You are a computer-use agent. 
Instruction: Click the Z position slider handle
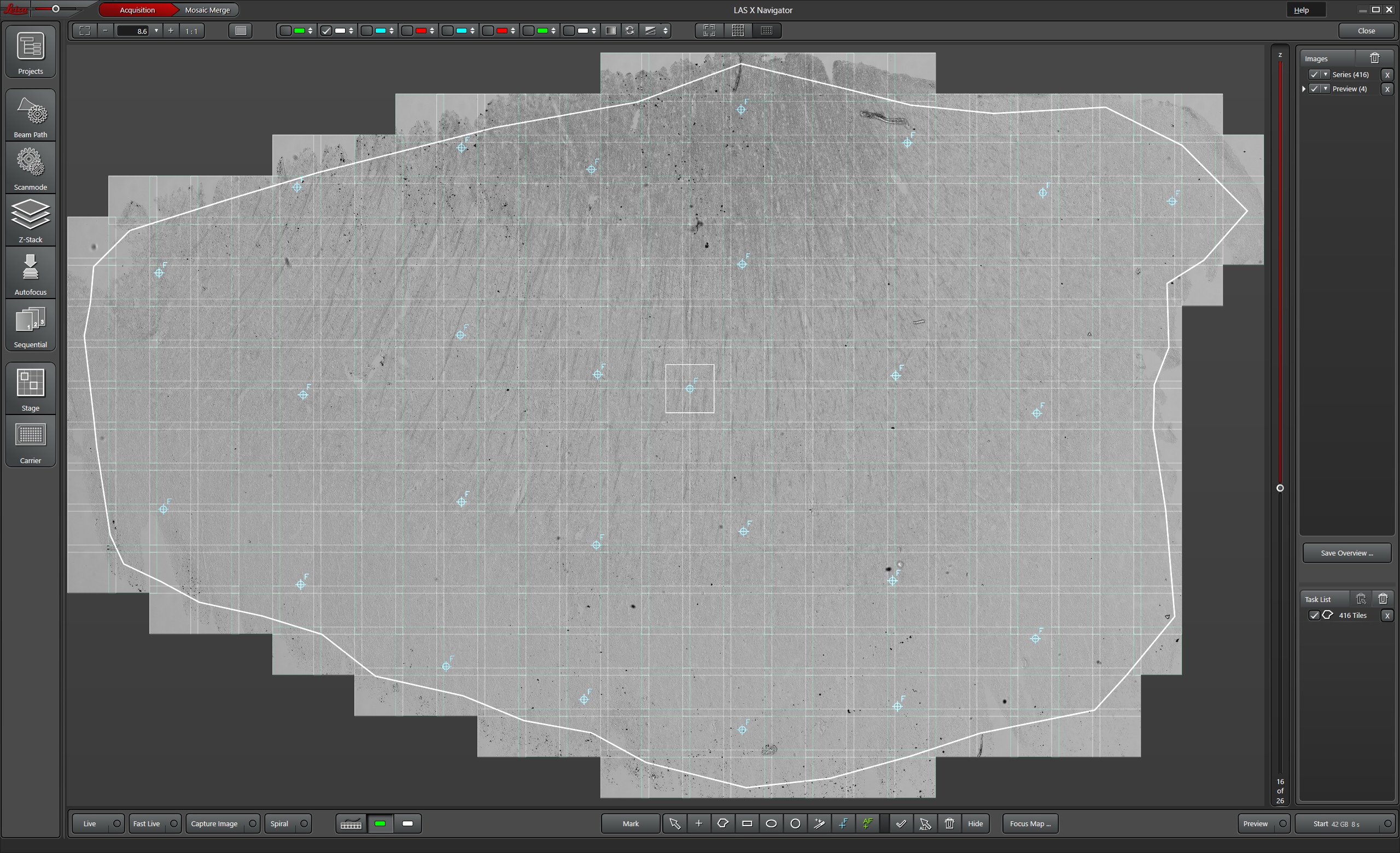coord(1280,488)
